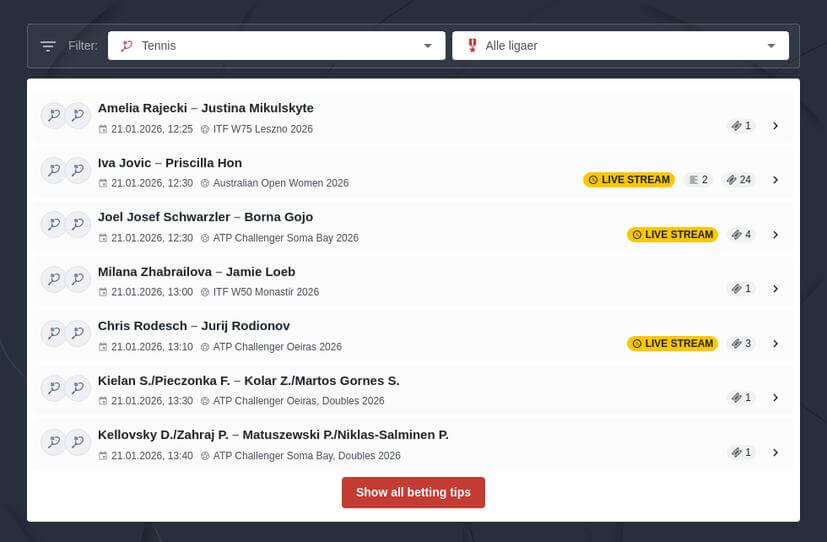Click tips count icon for Iva Jovic match

click(x=732, y=180)
